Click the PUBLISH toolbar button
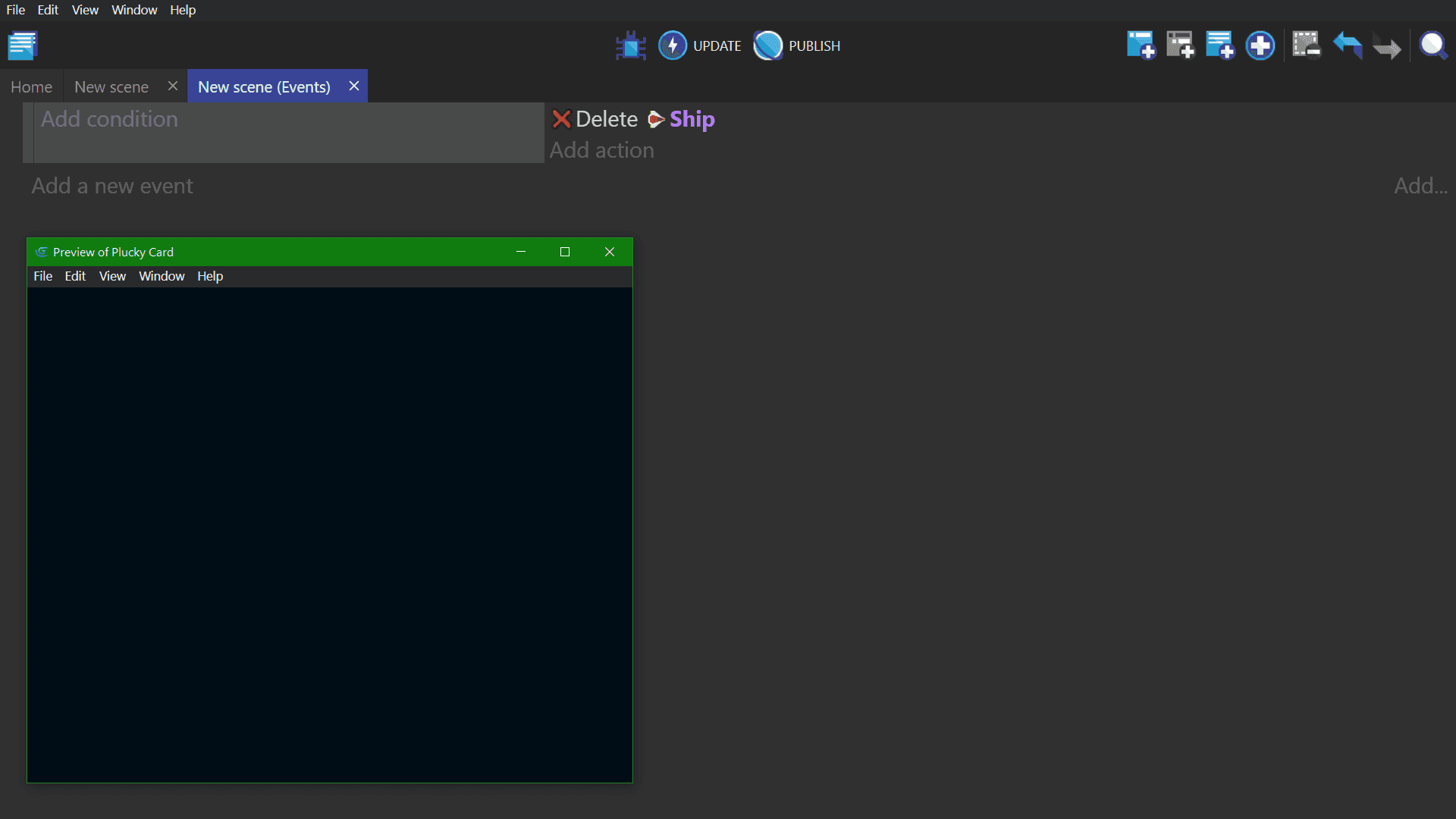Image resolution: width=1456 pixels, height=819 pixels. coord(797,46)
